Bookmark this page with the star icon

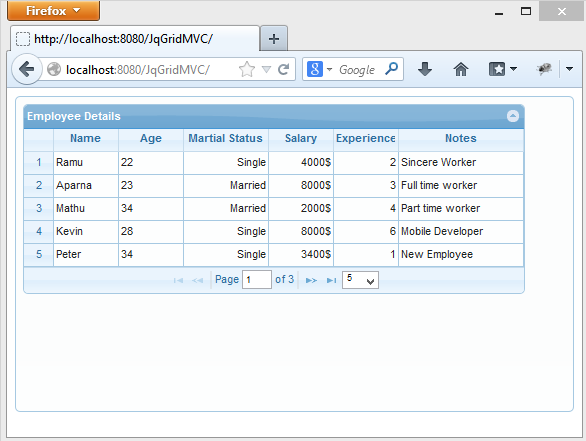pos(247,70)
